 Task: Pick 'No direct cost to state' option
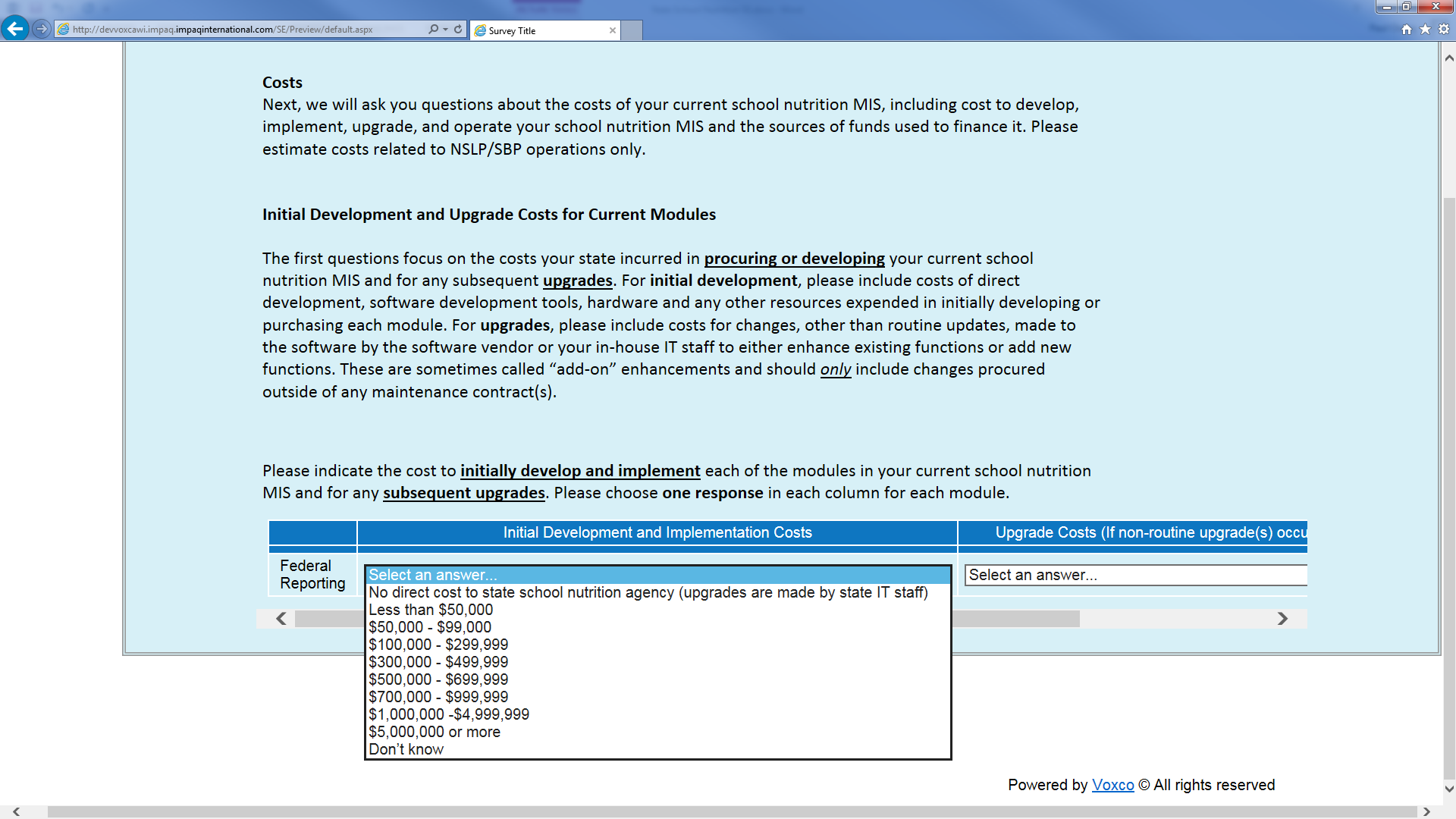648,592
